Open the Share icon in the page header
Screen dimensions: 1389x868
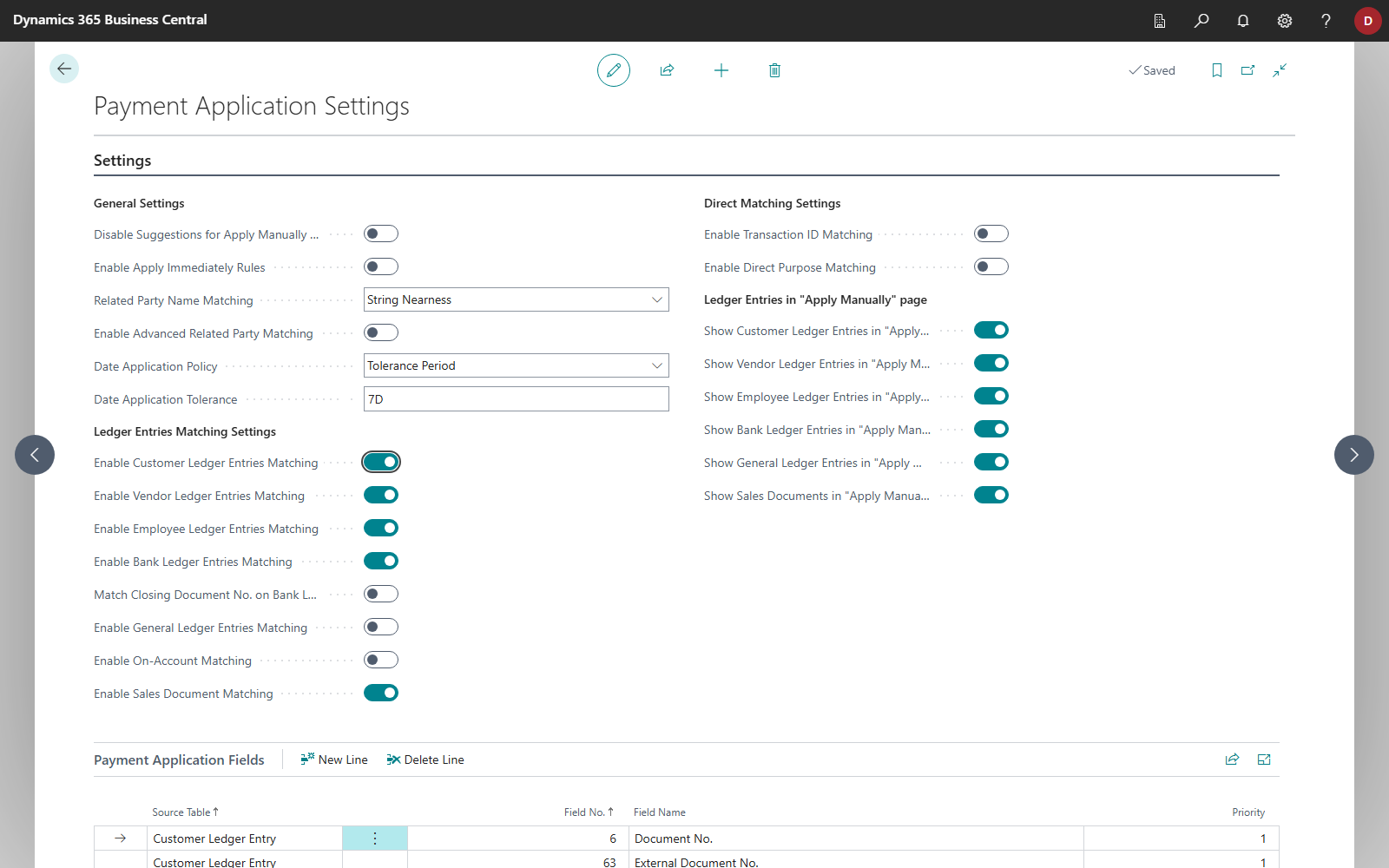point(667,70)
